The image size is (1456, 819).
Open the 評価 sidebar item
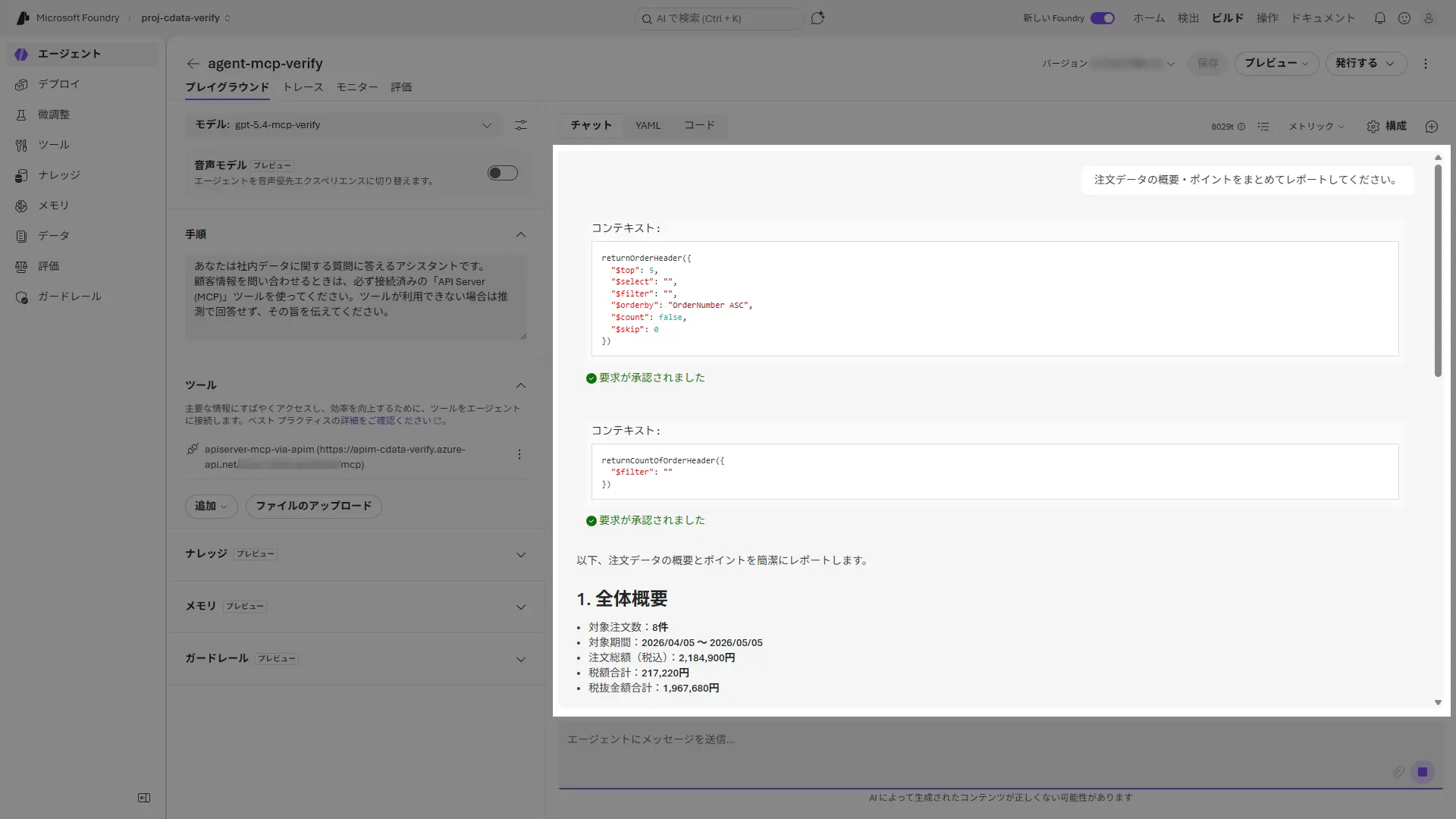tap(83, 266)
